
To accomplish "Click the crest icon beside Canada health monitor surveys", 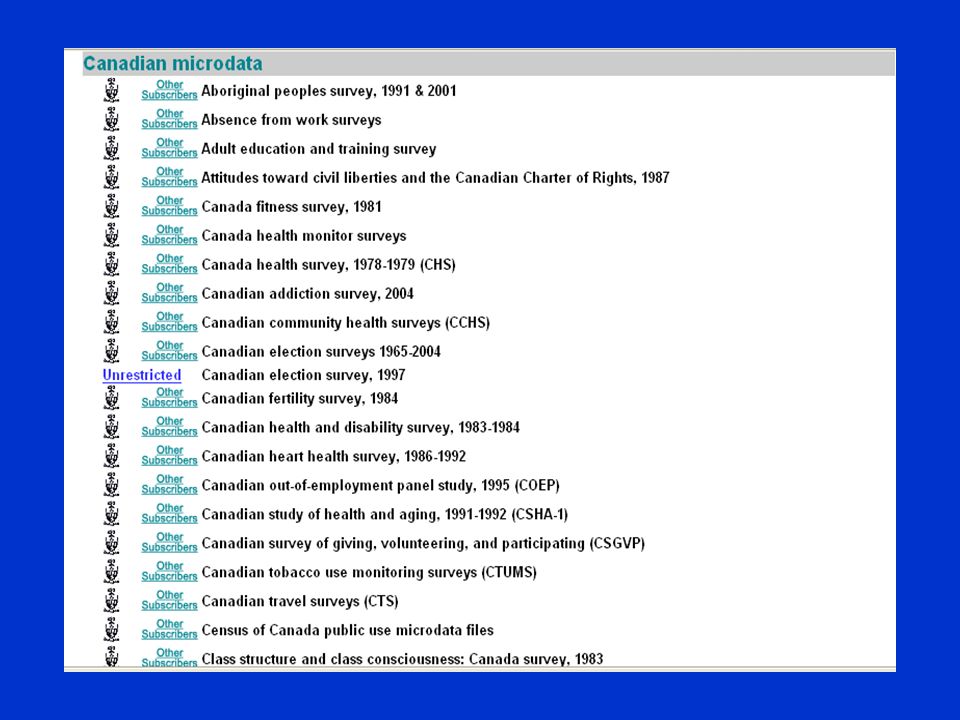I will pos(111,235).
